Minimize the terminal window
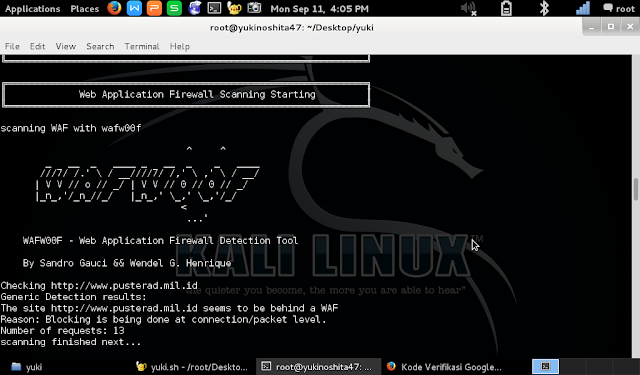 click(x=591, y=27)
